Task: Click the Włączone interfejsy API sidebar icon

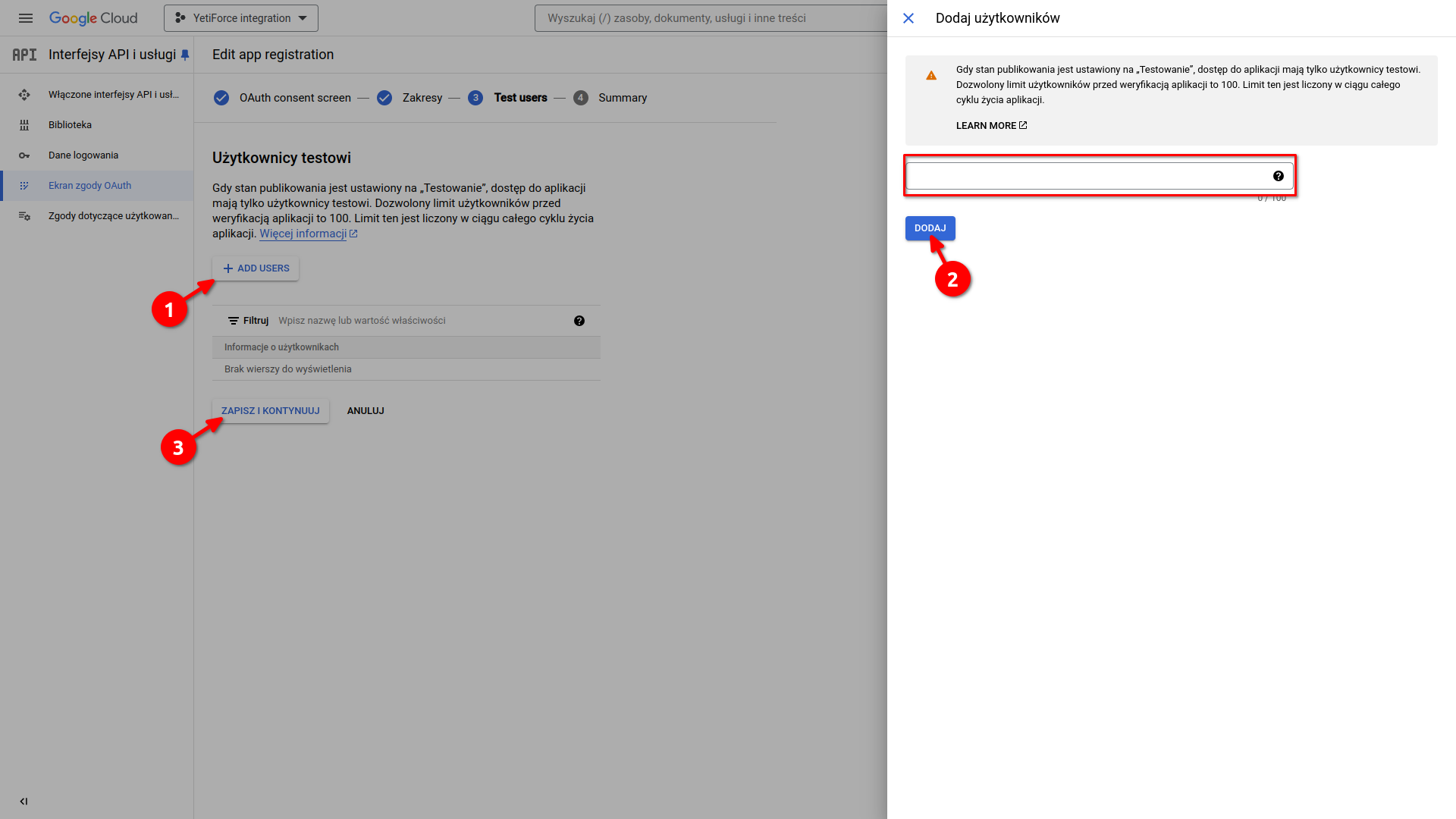Action: [24, 95]
